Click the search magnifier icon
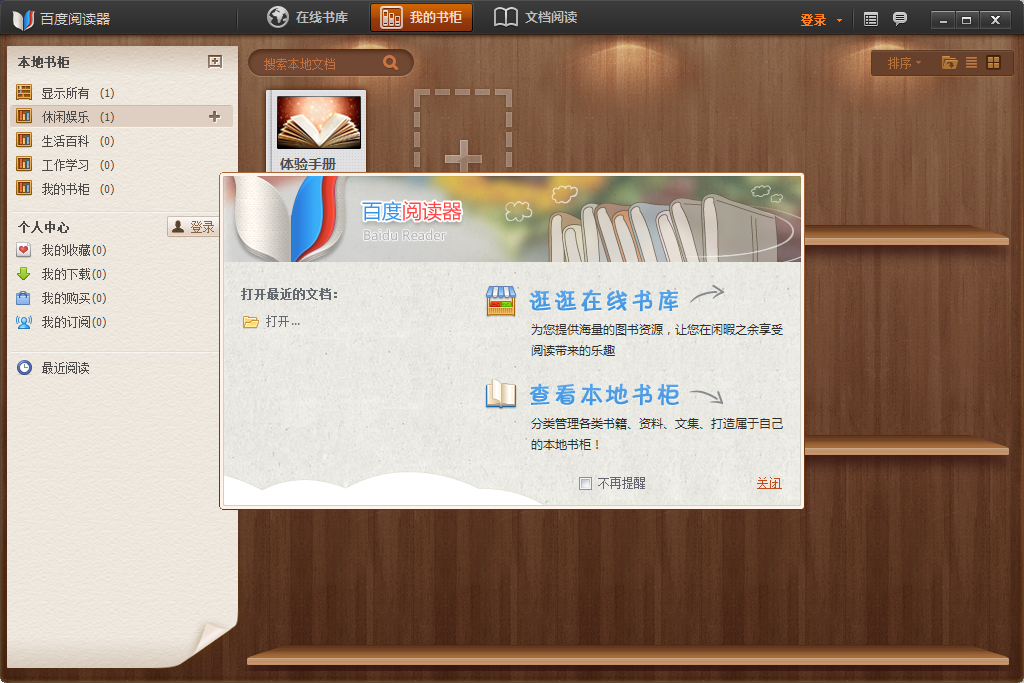 pyautogui.click(x=391, y=63)
